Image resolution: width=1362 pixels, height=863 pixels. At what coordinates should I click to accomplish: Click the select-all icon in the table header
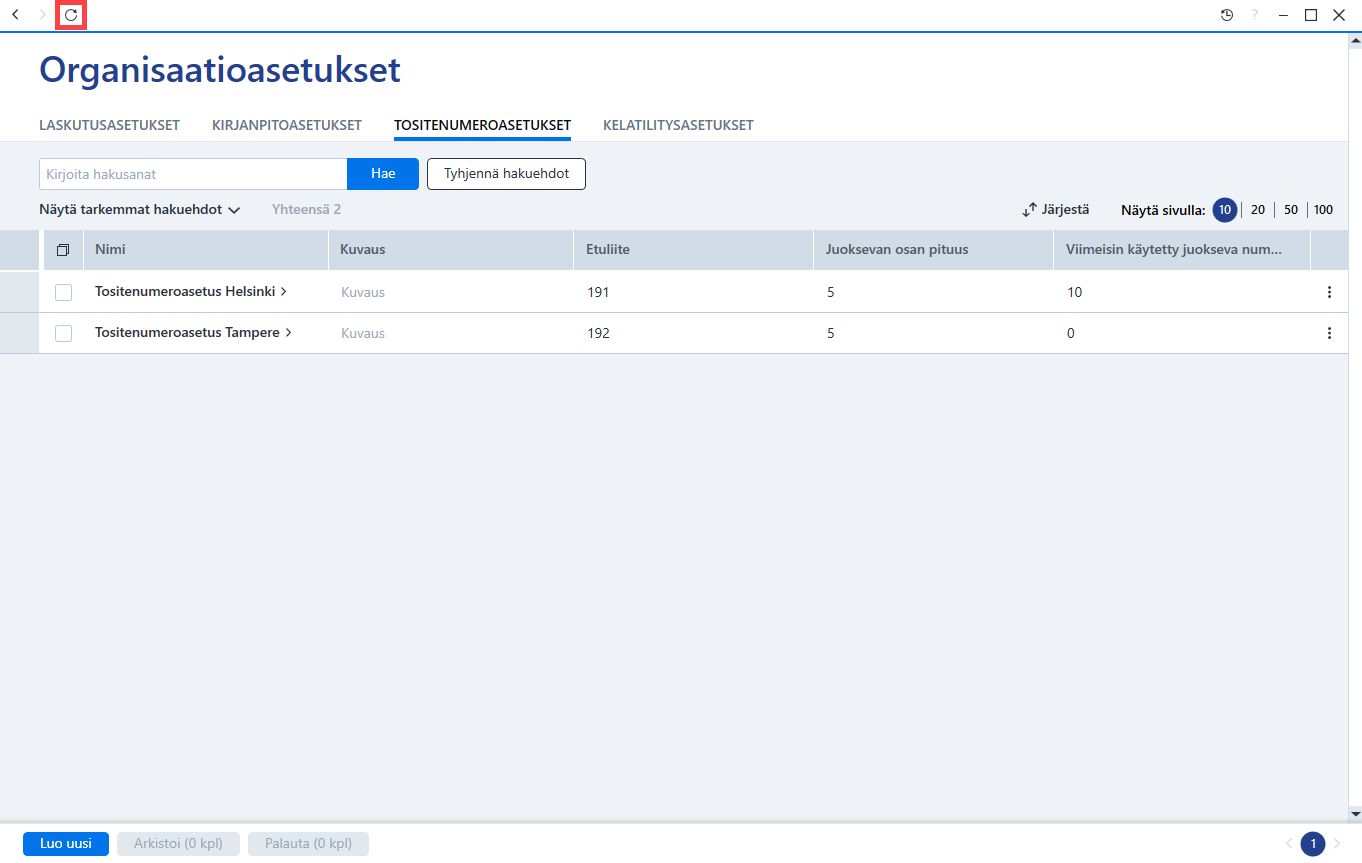click(x=63, y=250)
